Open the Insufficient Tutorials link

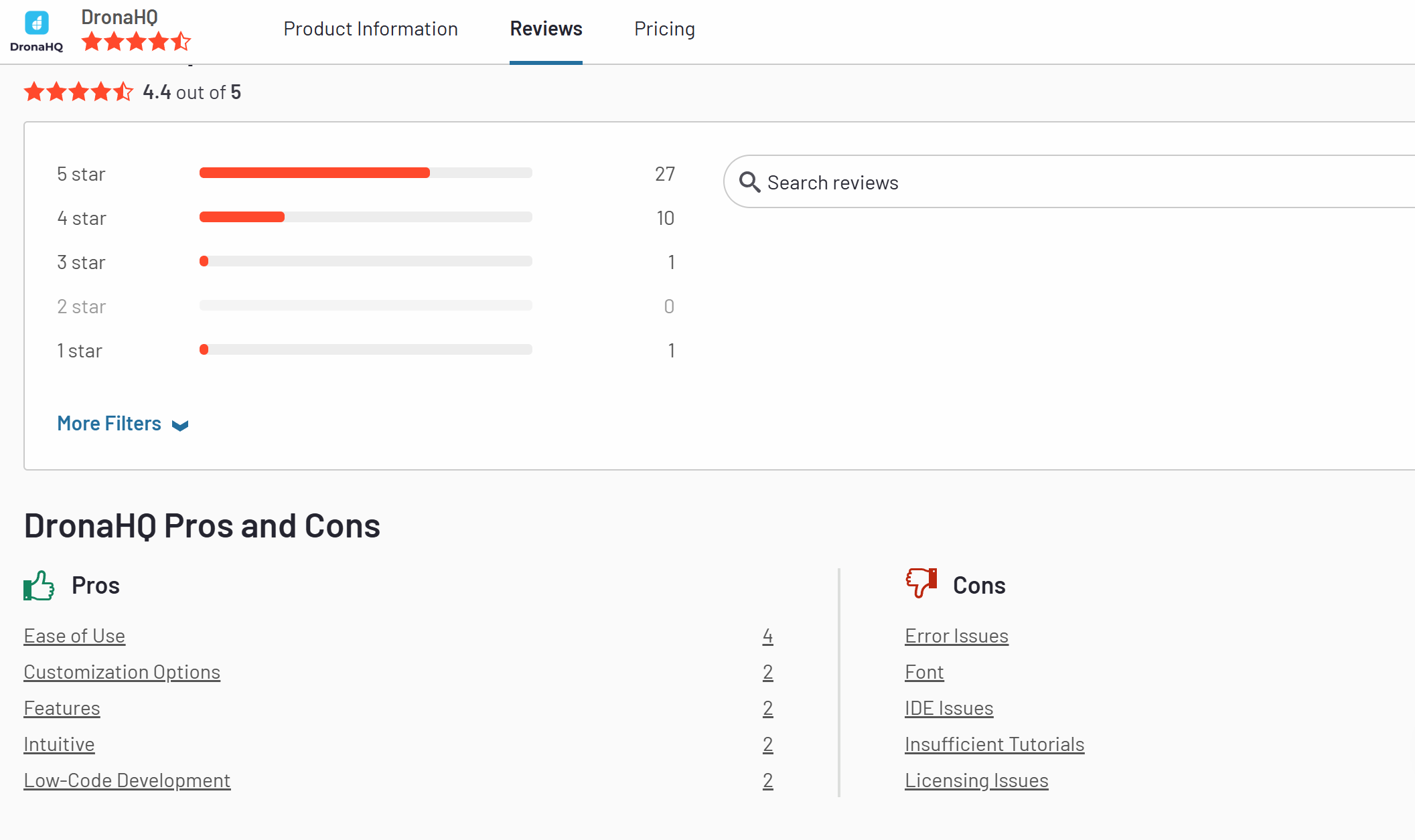coord(994,744)
